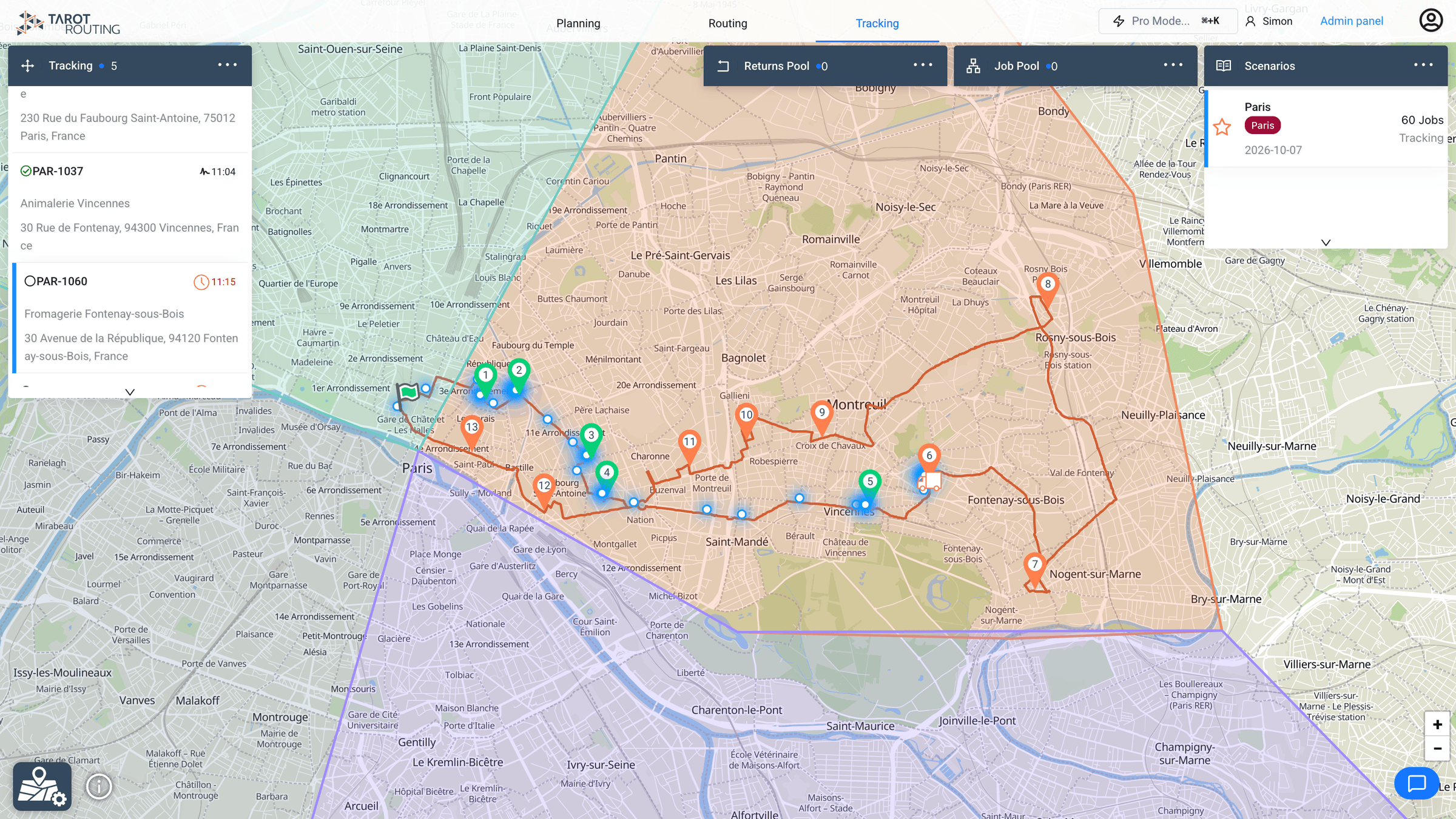Click the Job Pool hierarchy icon
1456x819 pixels.
[973, 66]
